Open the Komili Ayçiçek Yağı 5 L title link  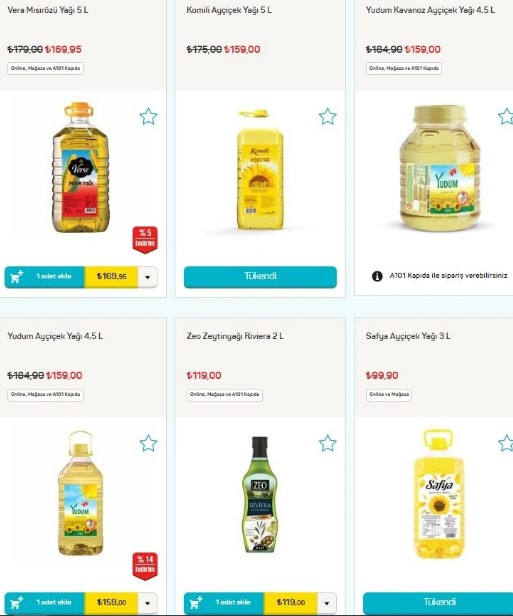[229, 10]
